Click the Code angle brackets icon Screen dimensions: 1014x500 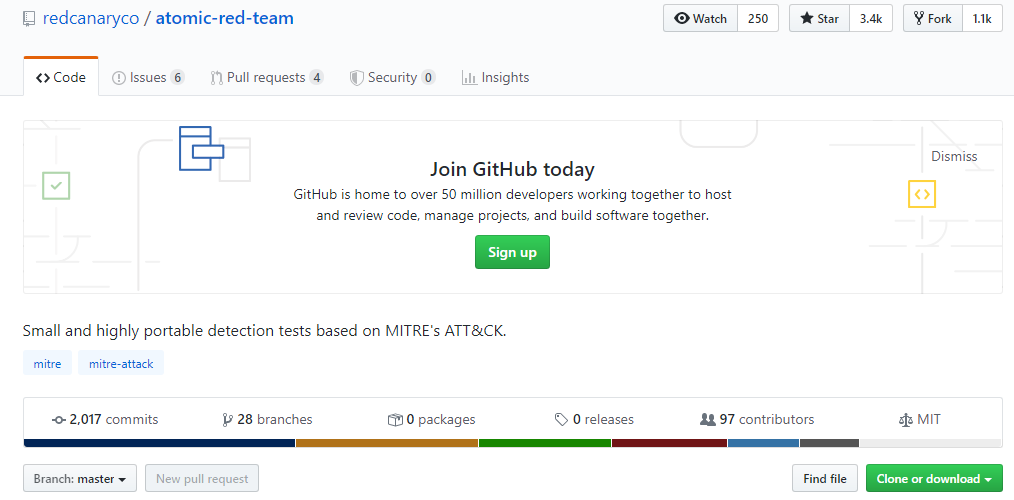[43, 78]
